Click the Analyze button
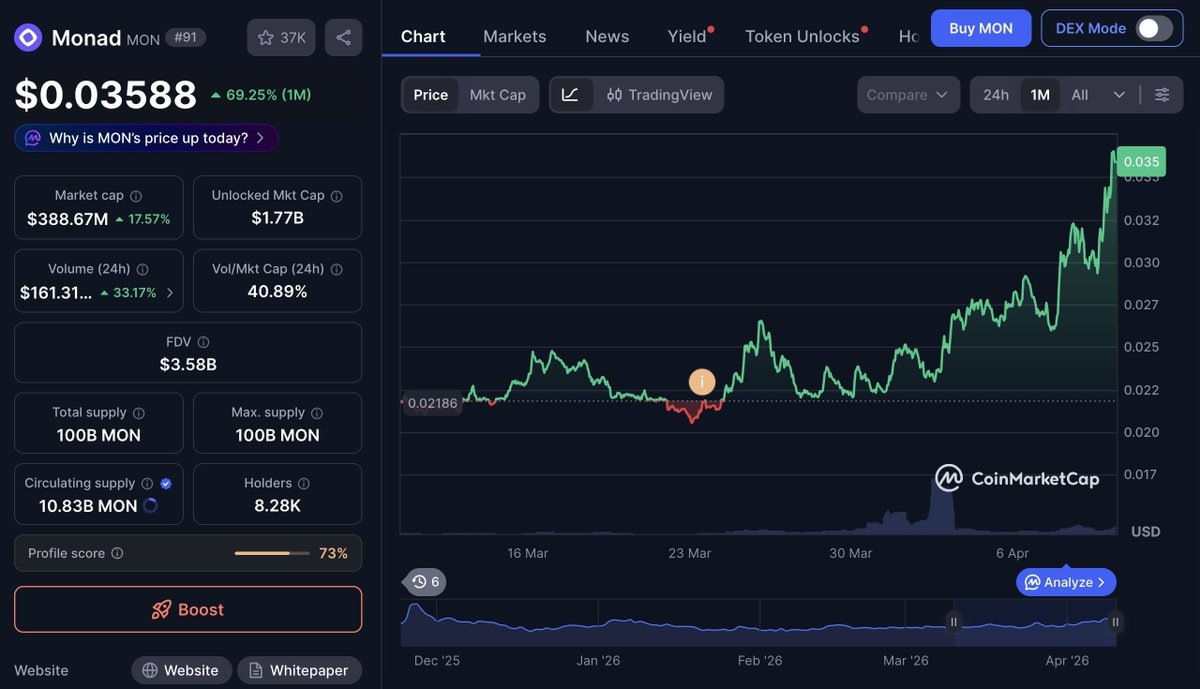 point(1066,582)
